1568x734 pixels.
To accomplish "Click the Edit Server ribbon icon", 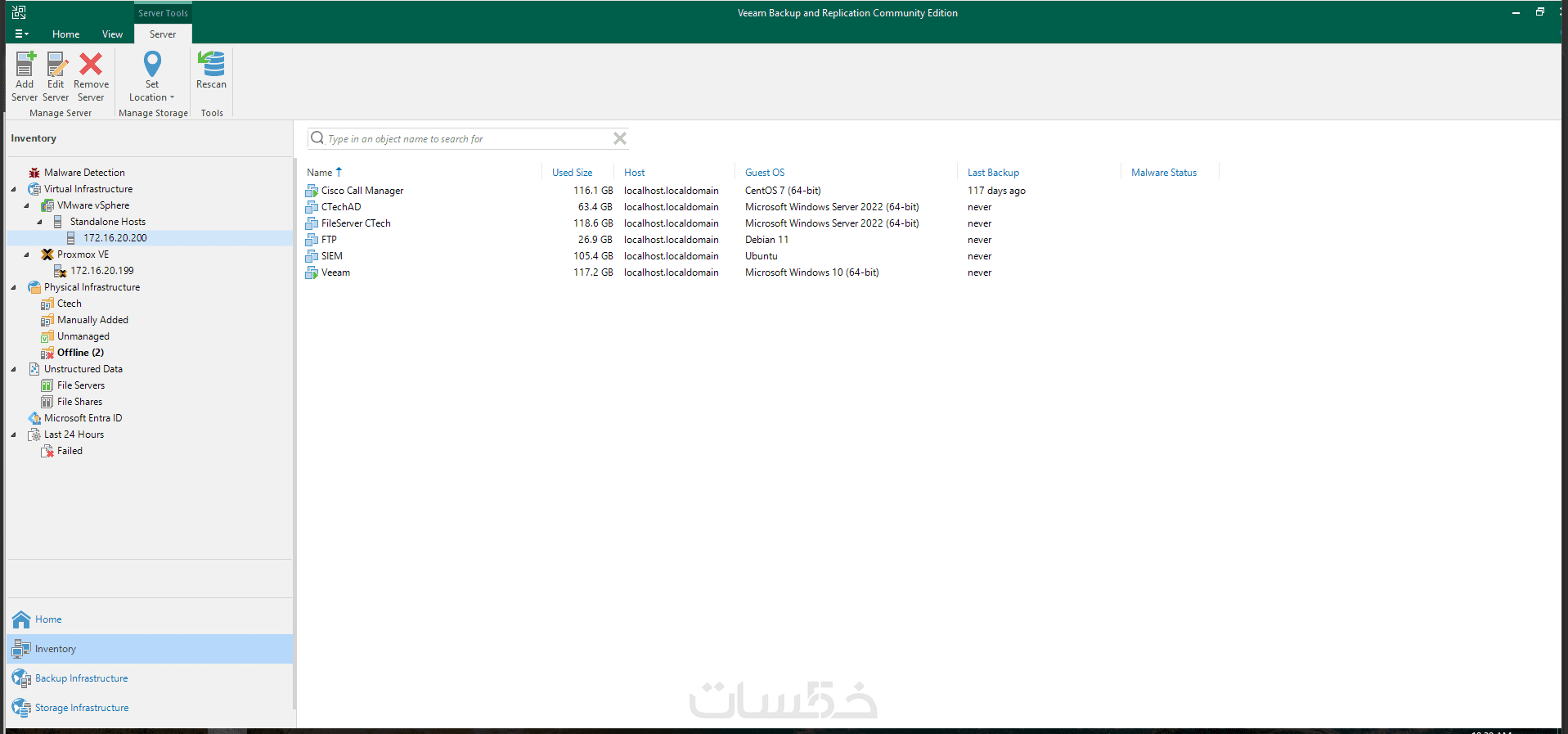I will tap(56, 65).
